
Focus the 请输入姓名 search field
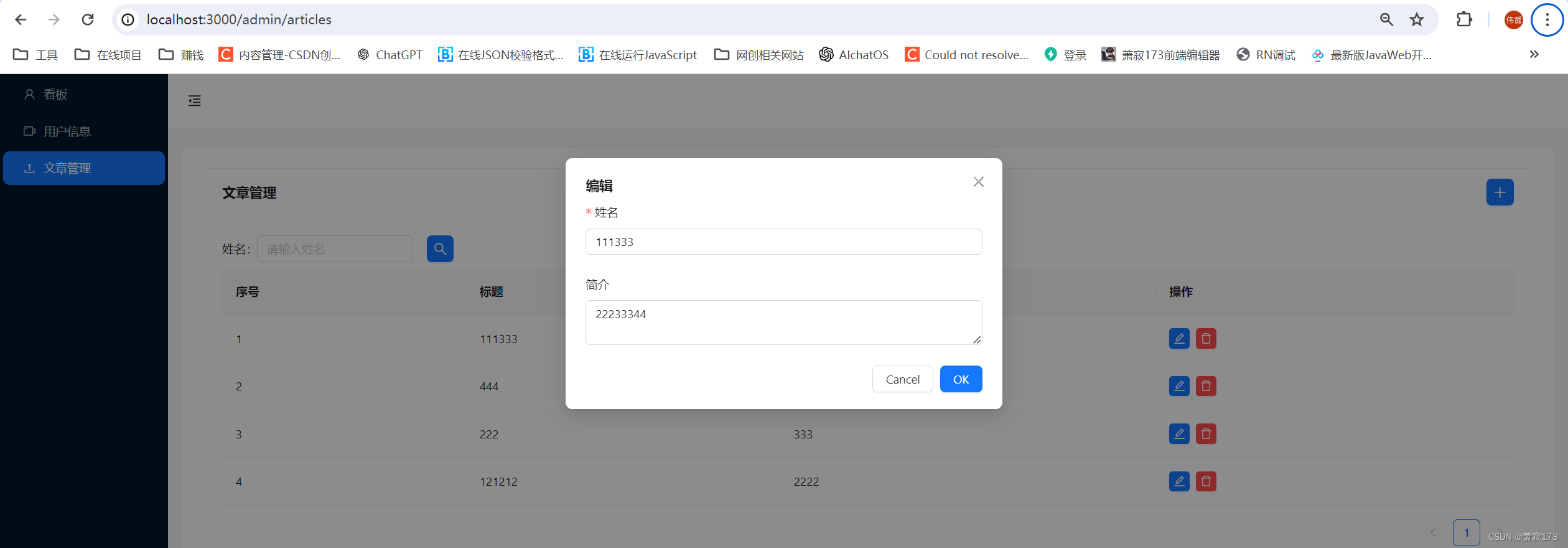335,249
